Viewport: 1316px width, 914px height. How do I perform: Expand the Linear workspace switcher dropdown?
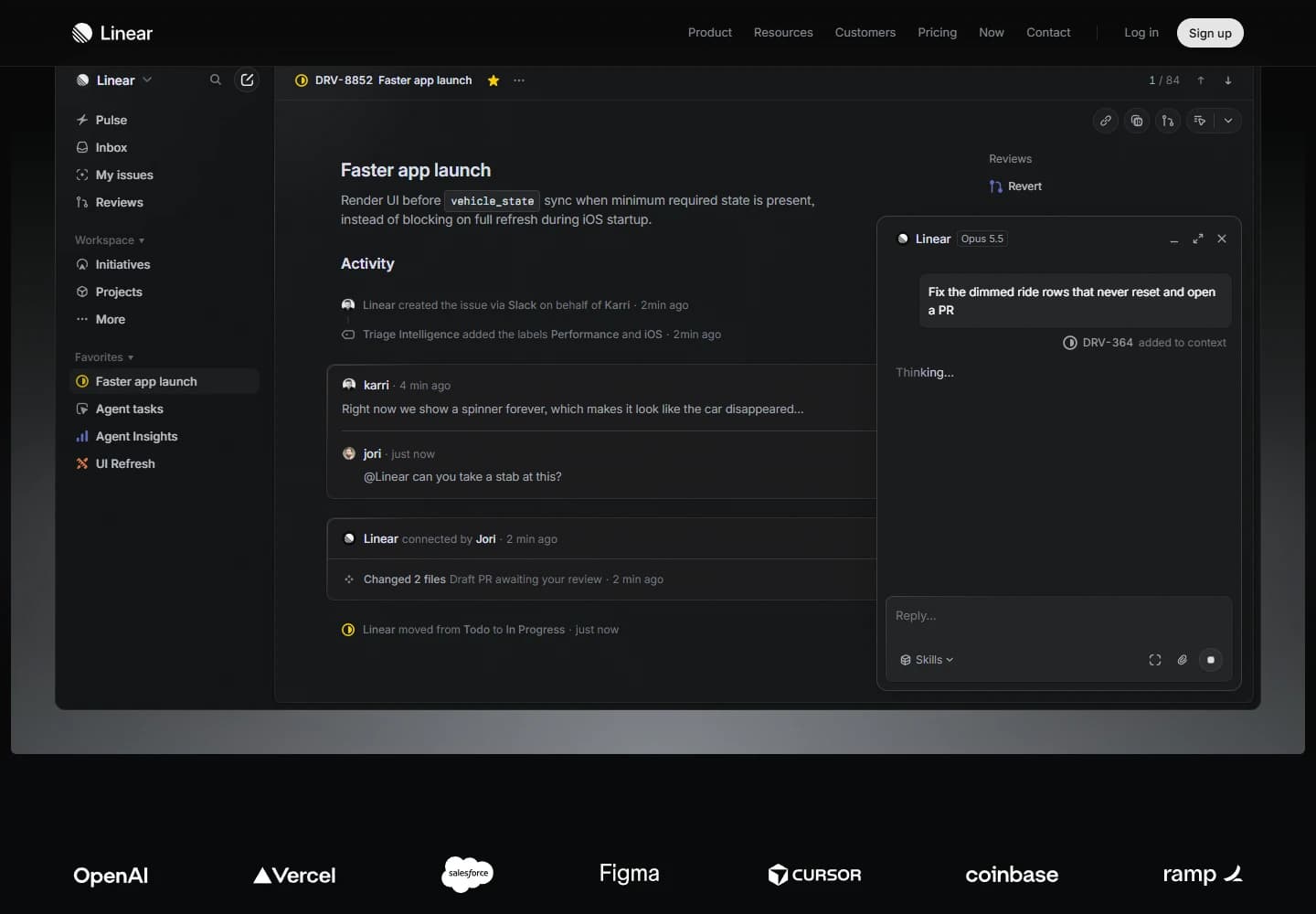115,80
